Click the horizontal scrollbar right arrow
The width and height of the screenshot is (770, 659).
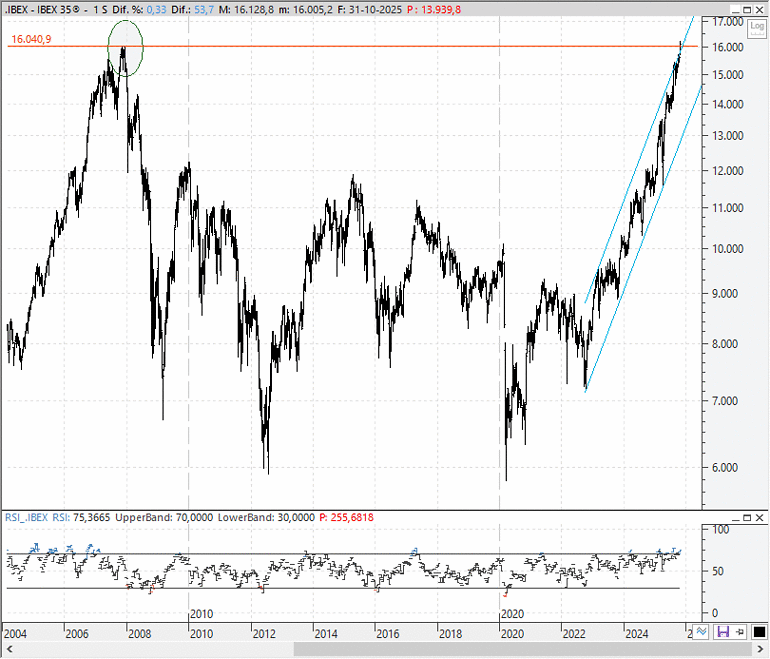(x=762, y=651)
